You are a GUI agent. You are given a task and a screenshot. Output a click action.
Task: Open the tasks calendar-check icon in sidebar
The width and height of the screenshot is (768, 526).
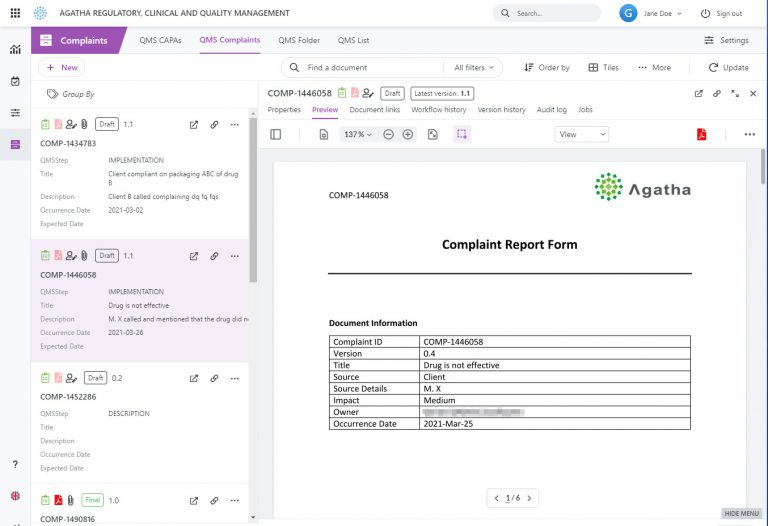coord(15,81)
